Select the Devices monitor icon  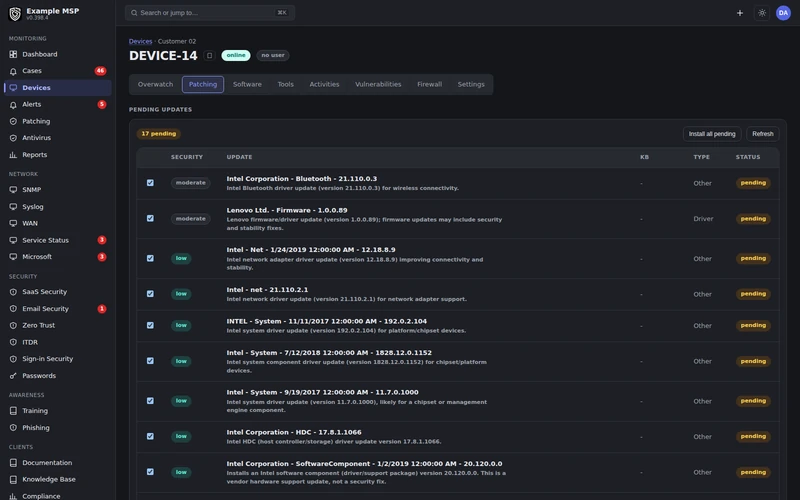coord(13,88)
